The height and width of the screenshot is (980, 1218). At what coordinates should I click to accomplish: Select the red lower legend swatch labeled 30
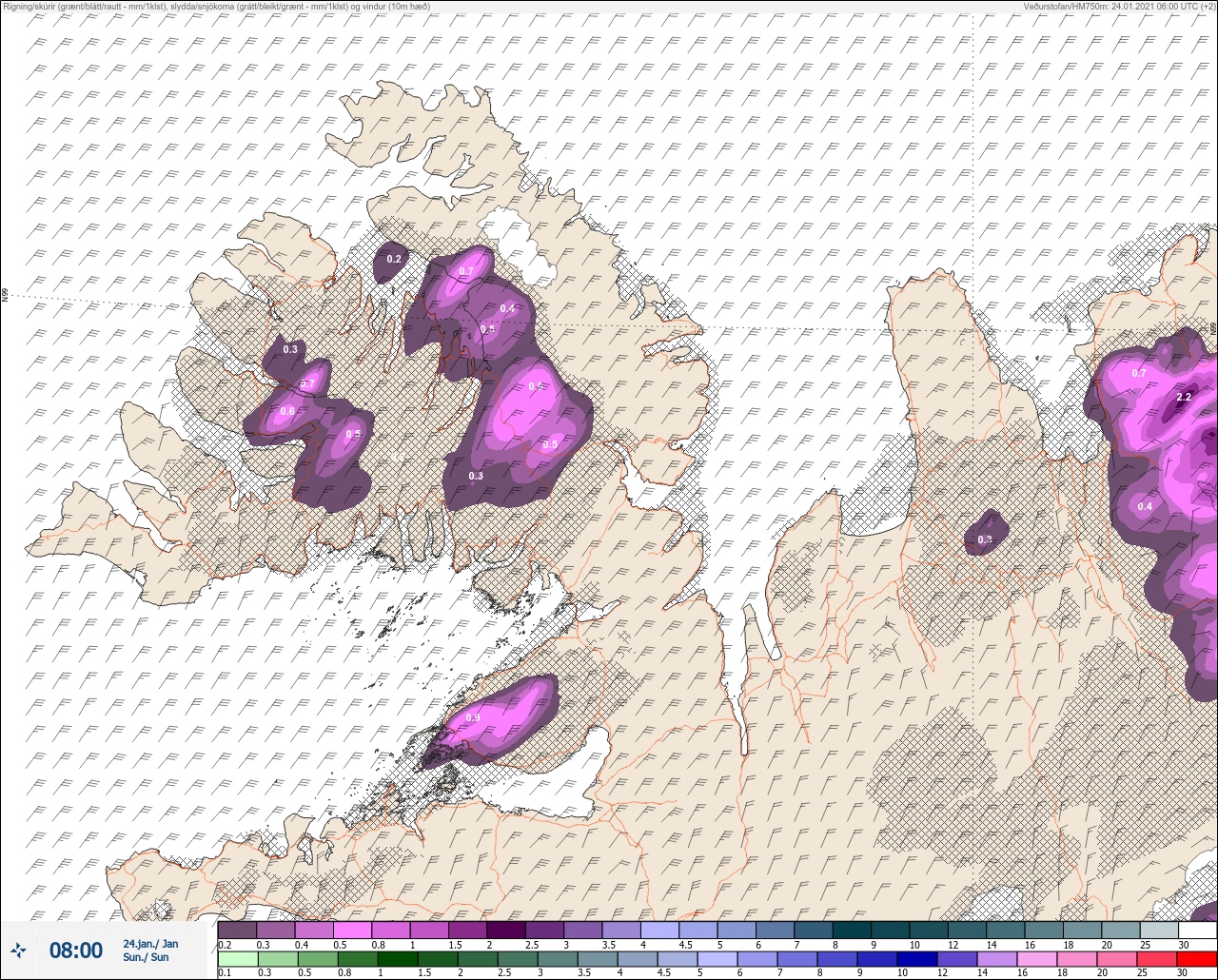point(1197,959)
